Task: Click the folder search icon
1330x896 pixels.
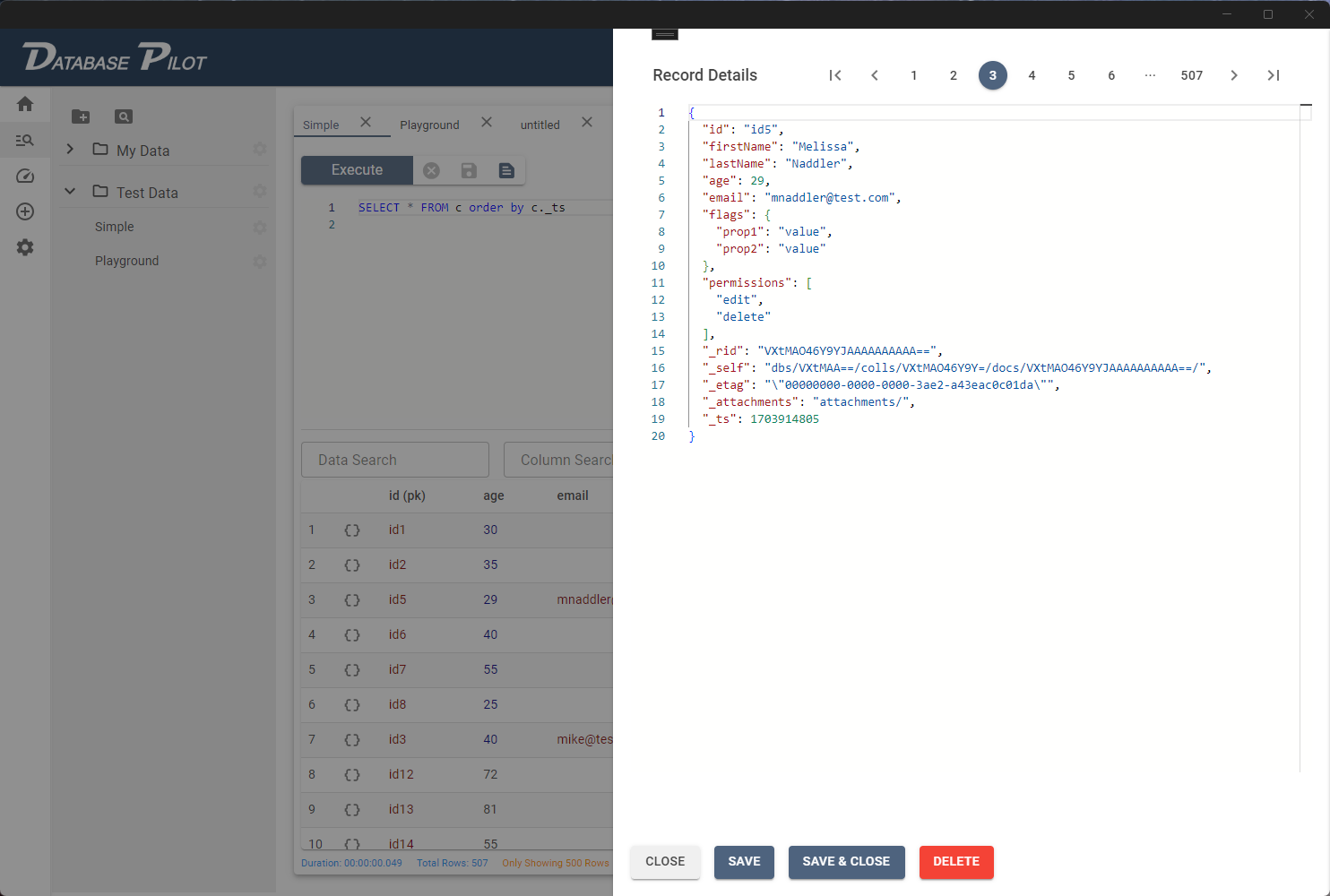Action: 124,116
